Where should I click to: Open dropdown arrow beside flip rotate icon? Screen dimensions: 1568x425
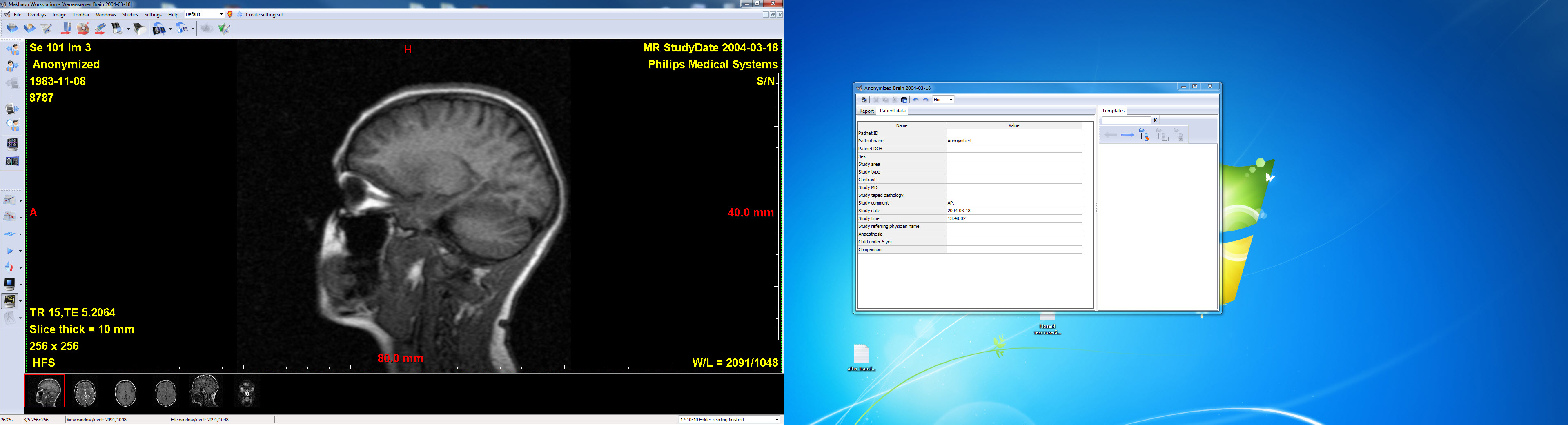(x=21, y=267)
